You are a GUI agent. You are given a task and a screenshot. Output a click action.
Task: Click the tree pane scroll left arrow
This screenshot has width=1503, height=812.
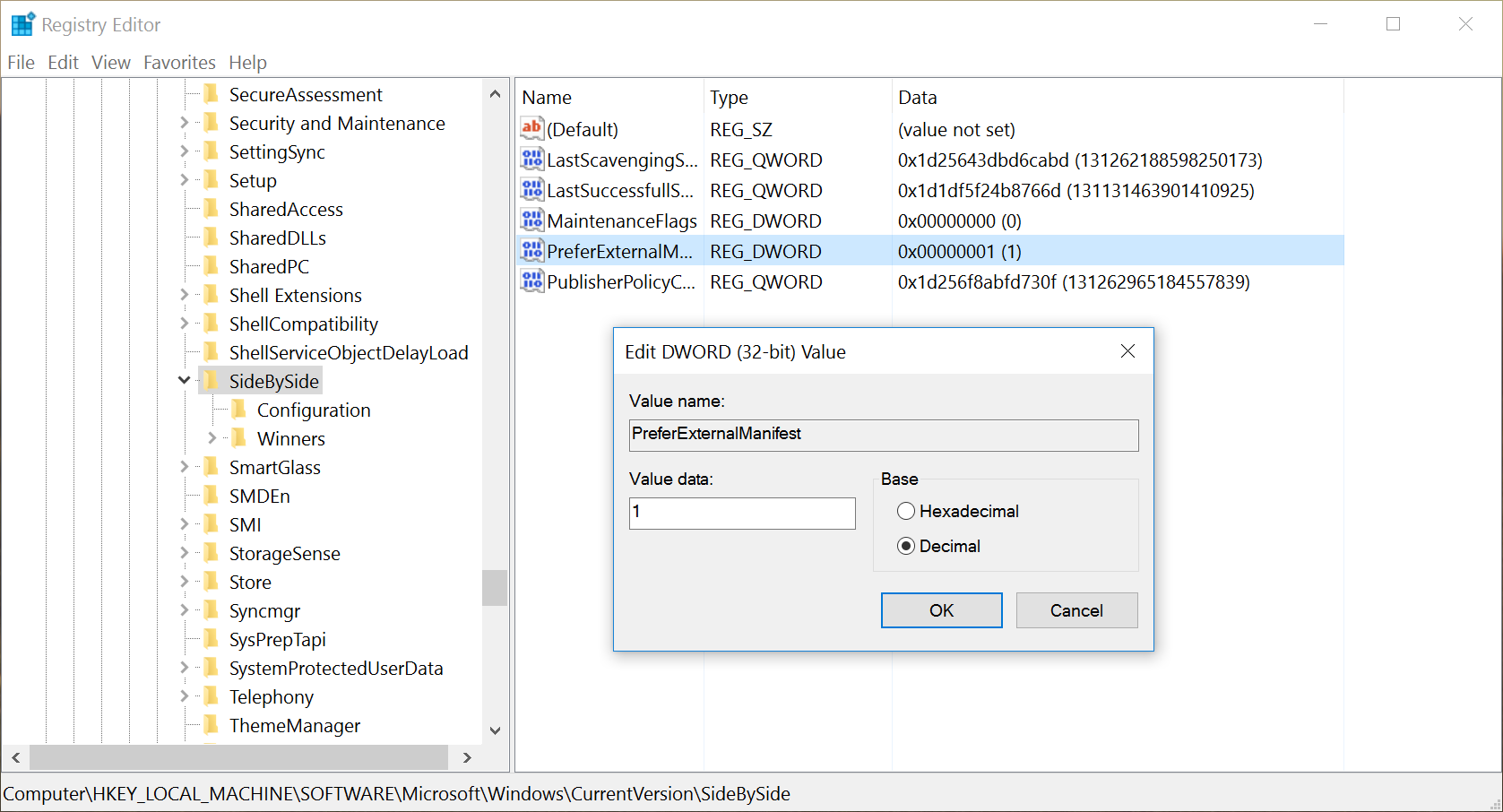(x=15, y=757)
